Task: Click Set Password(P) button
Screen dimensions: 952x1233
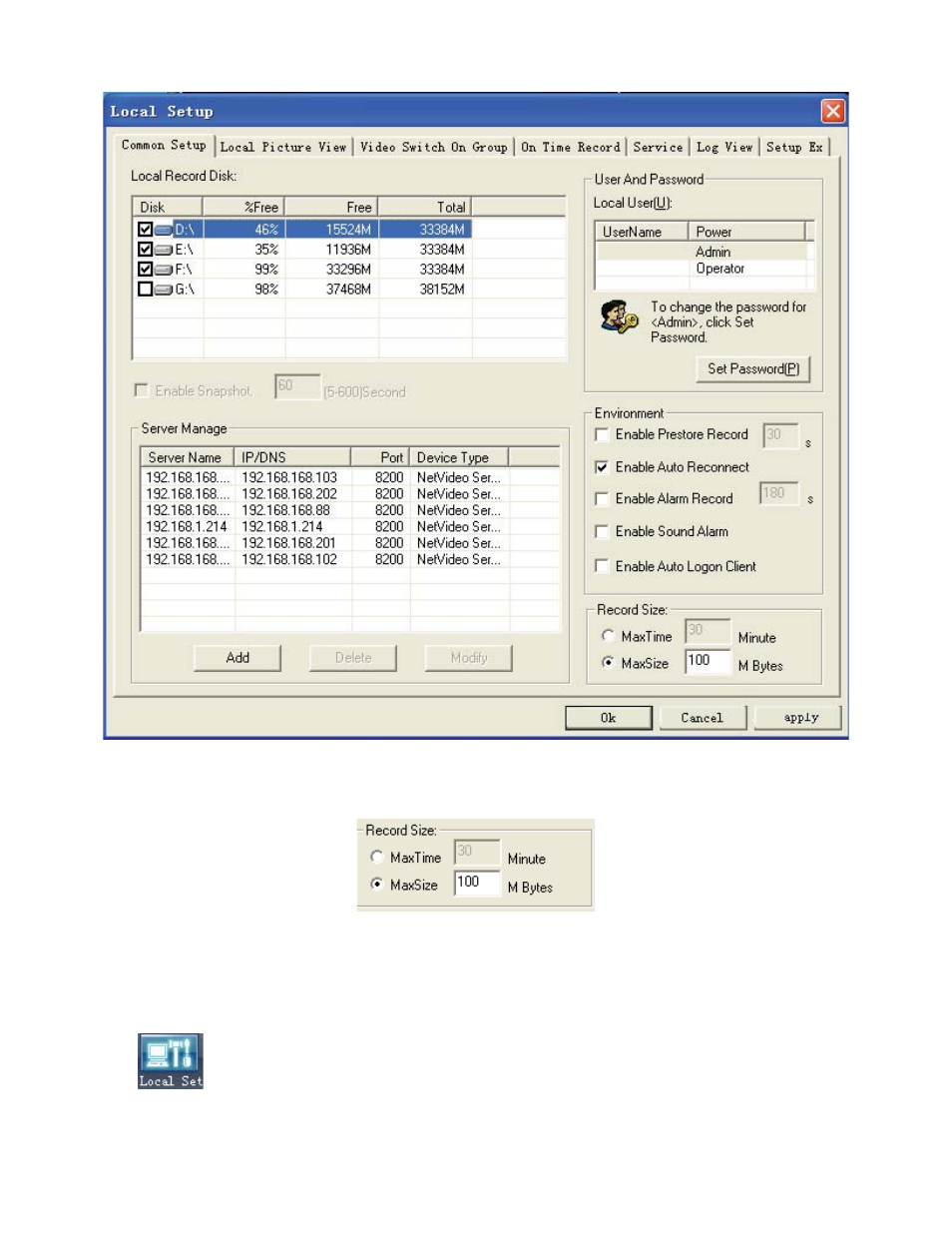Action: tap(753, 369)
